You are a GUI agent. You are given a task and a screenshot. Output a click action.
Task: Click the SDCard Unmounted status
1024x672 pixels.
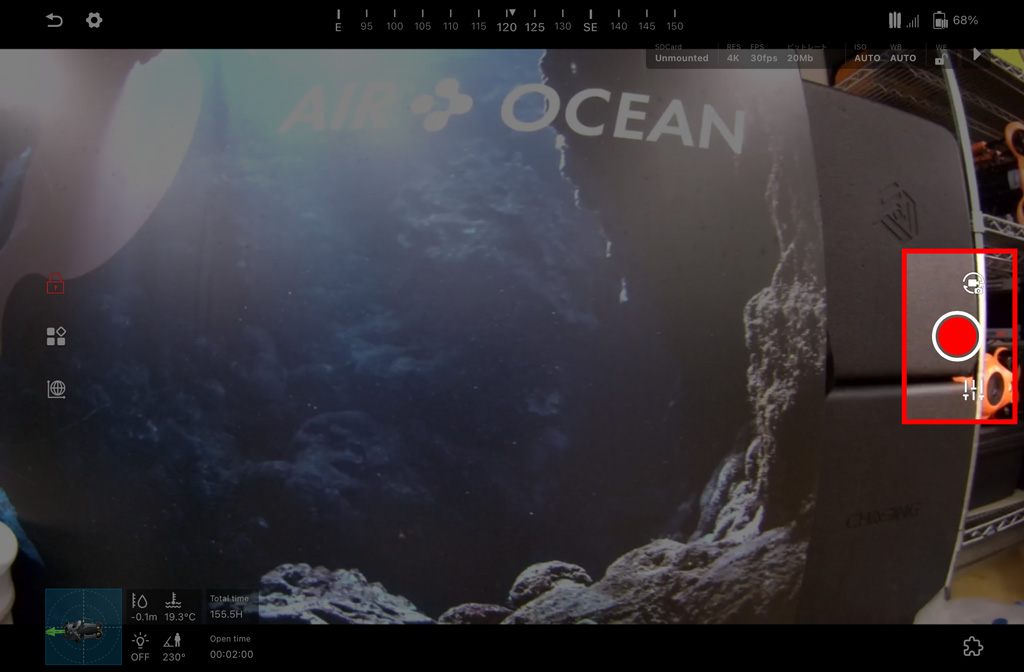tap(681, 54)
